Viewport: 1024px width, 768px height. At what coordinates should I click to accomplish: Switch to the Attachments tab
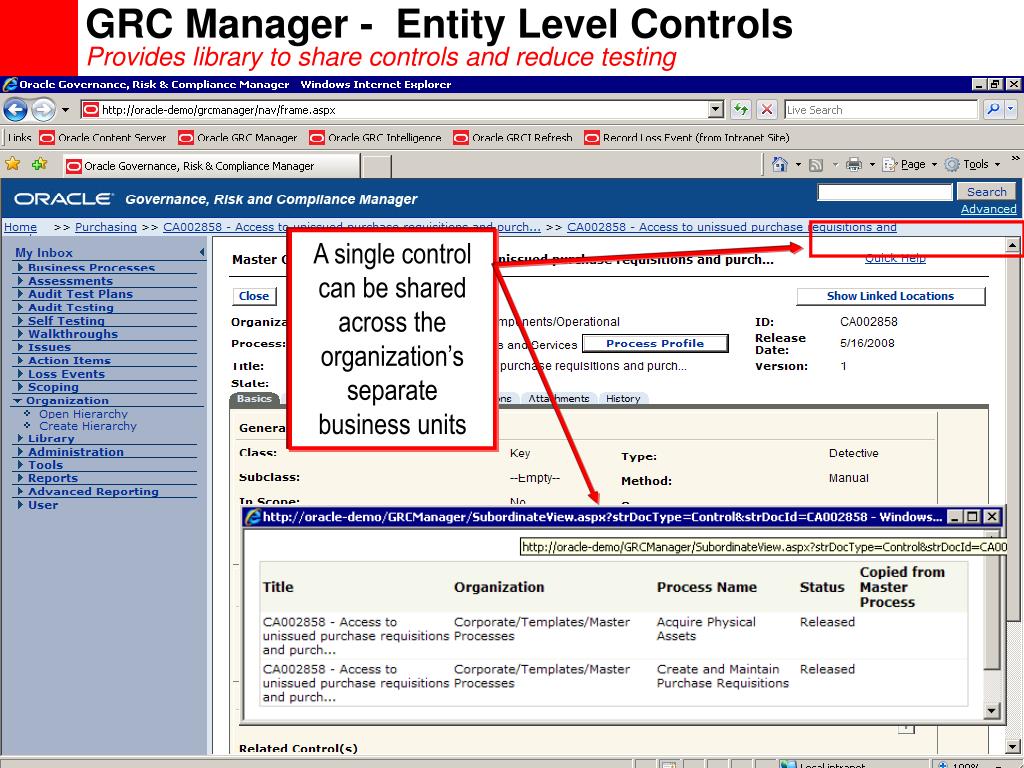pyautogui.click(x=558, y=398)
